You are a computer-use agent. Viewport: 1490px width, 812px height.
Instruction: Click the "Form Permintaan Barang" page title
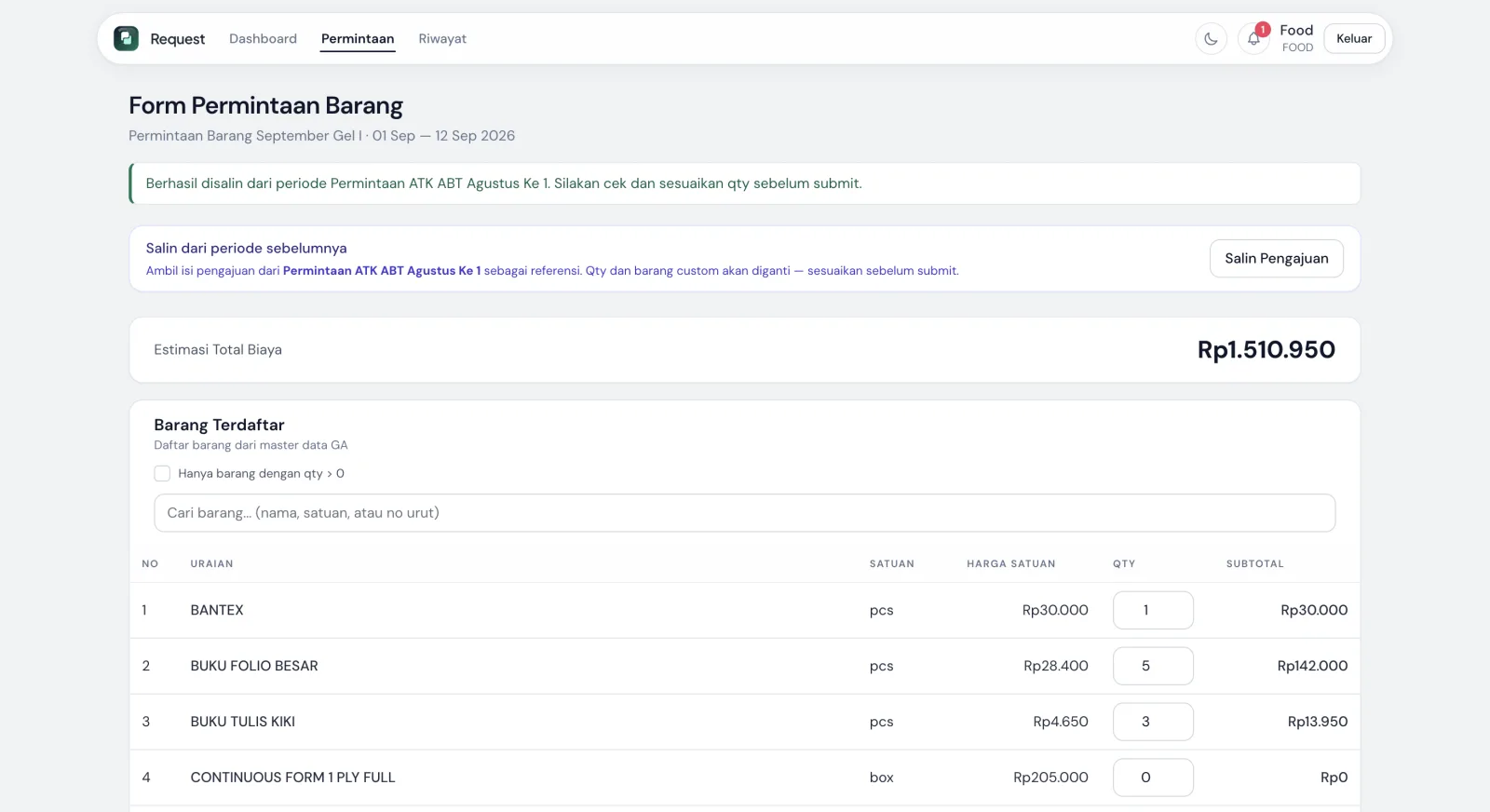(x=265, y=105)
